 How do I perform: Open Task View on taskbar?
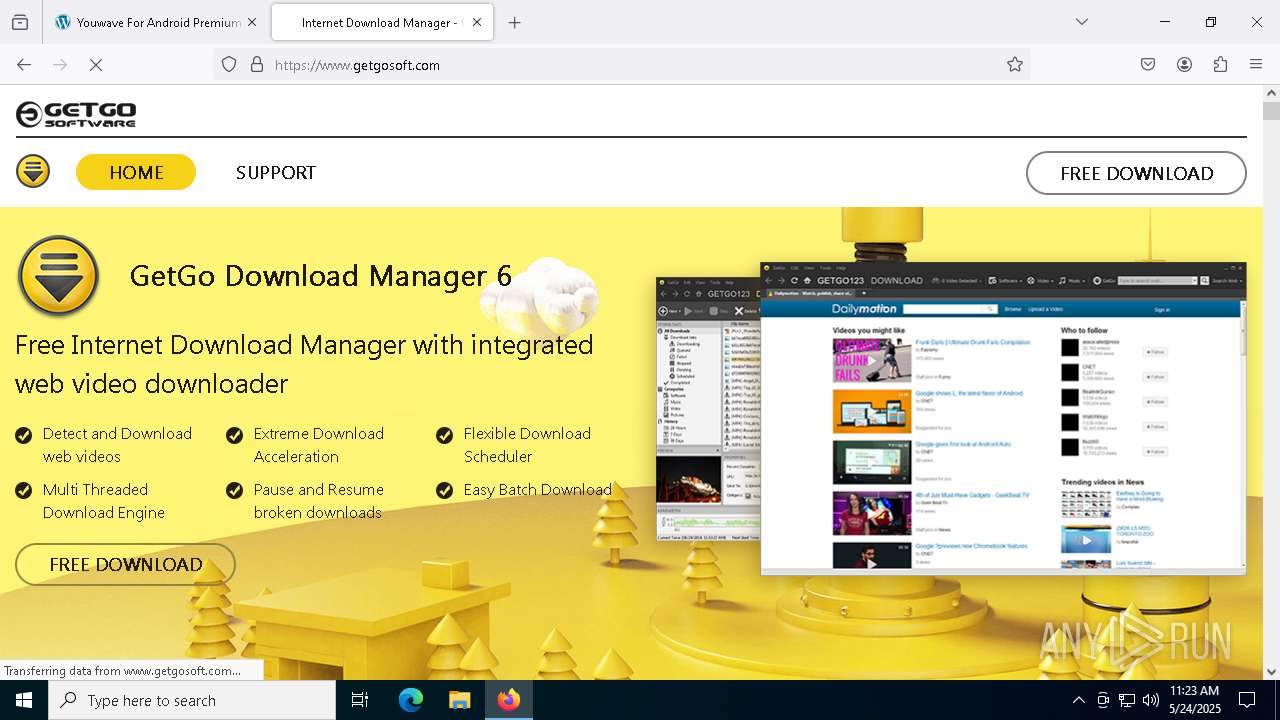pos(360,700)
